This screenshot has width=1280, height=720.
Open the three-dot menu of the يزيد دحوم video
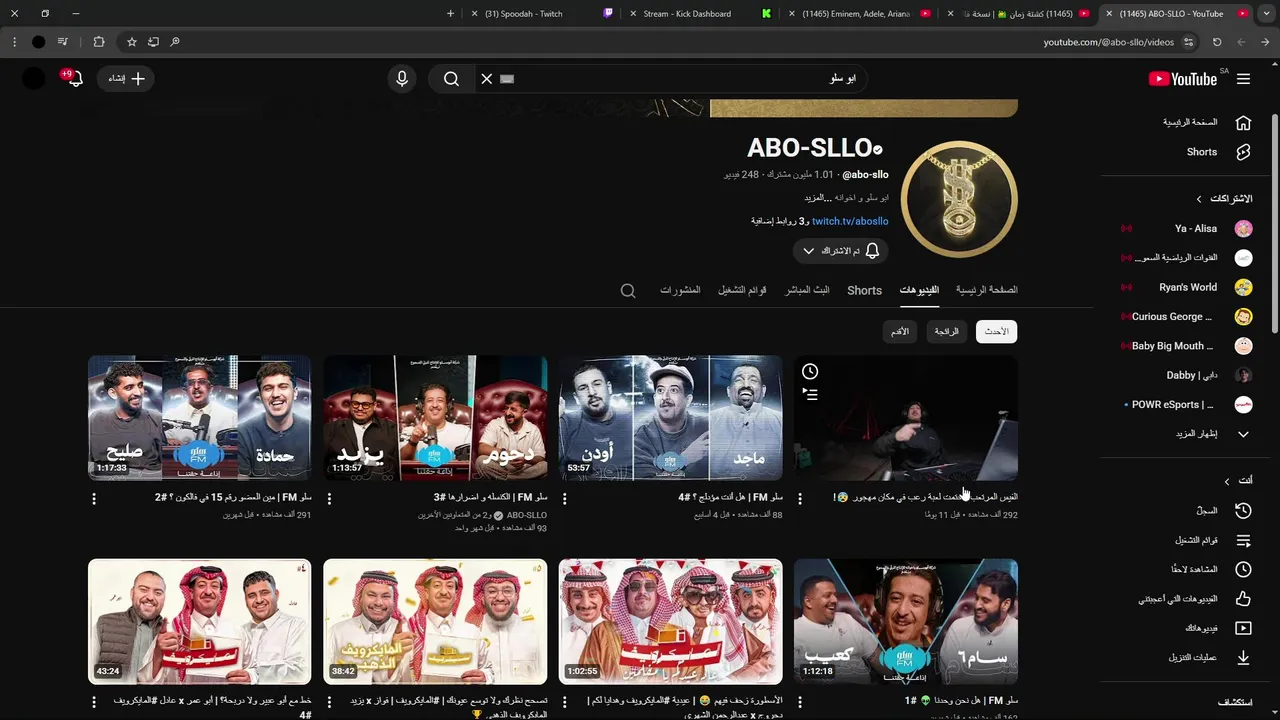click(x=329, y=498)
